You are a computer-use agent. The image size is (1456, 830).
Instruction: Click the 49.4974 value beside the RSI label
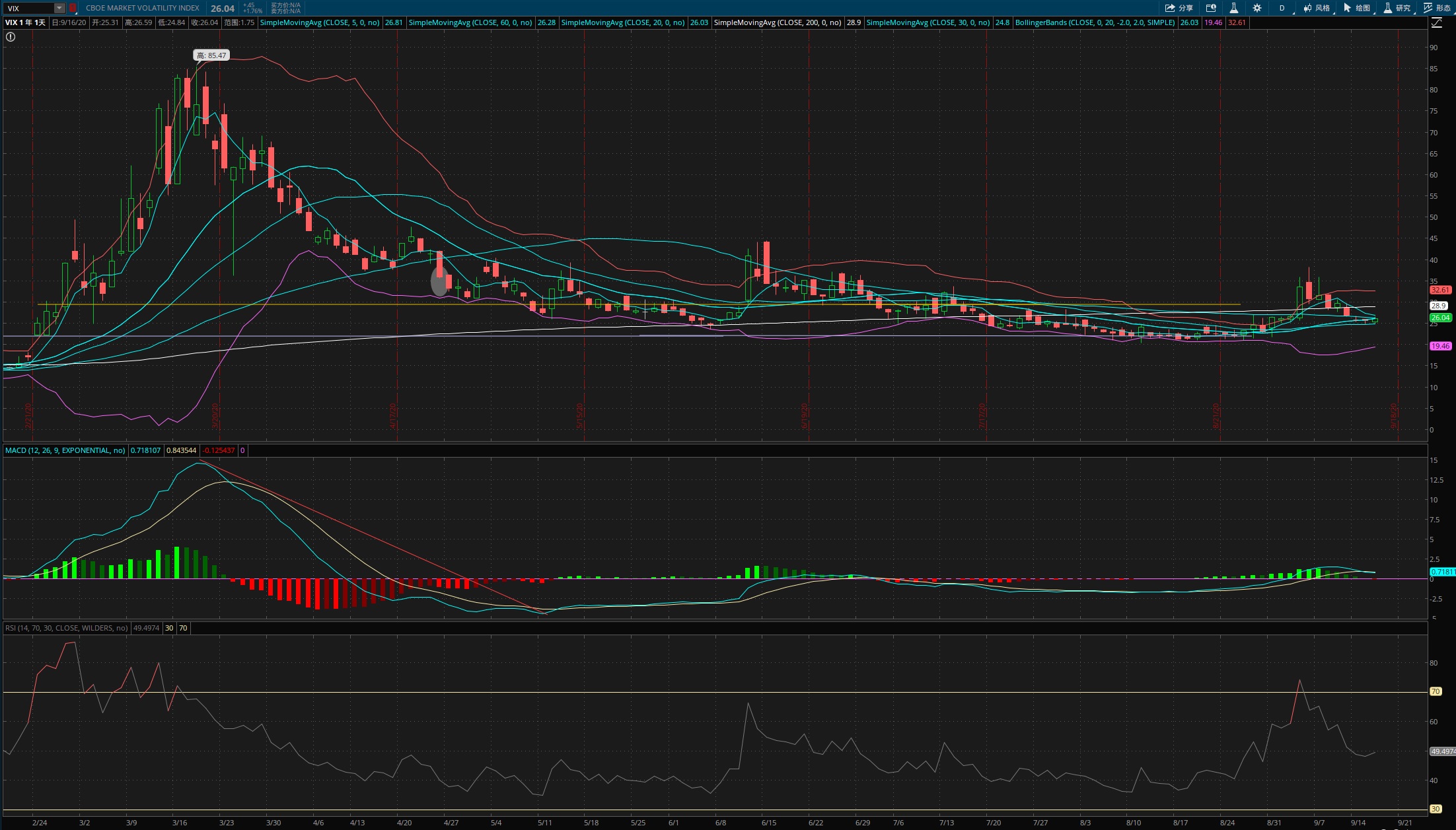click(146, 628)
